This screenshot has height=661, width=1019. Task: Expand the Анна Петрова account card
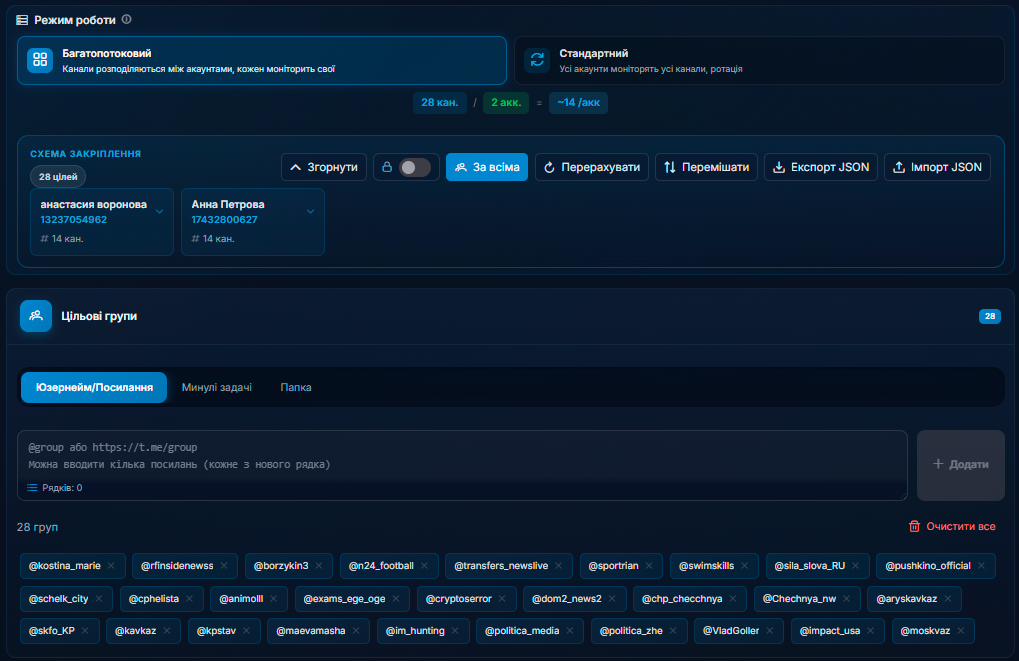click(x=311, y=211)
